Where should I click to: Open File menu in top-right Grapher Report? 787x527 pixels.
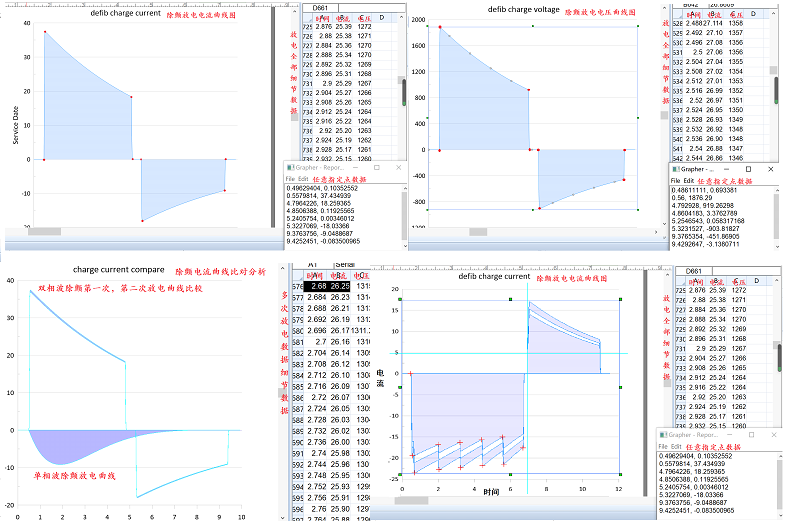[676, 179]
